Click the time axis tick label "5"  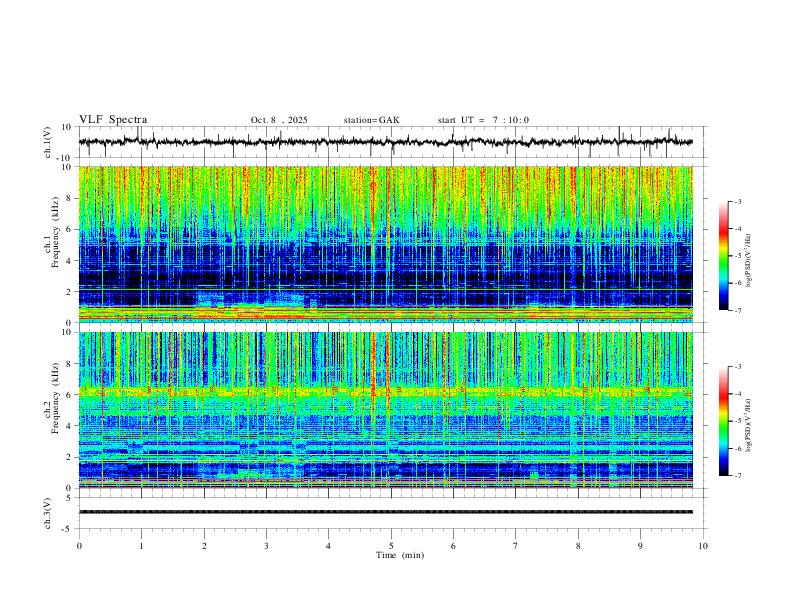(391, 546)
